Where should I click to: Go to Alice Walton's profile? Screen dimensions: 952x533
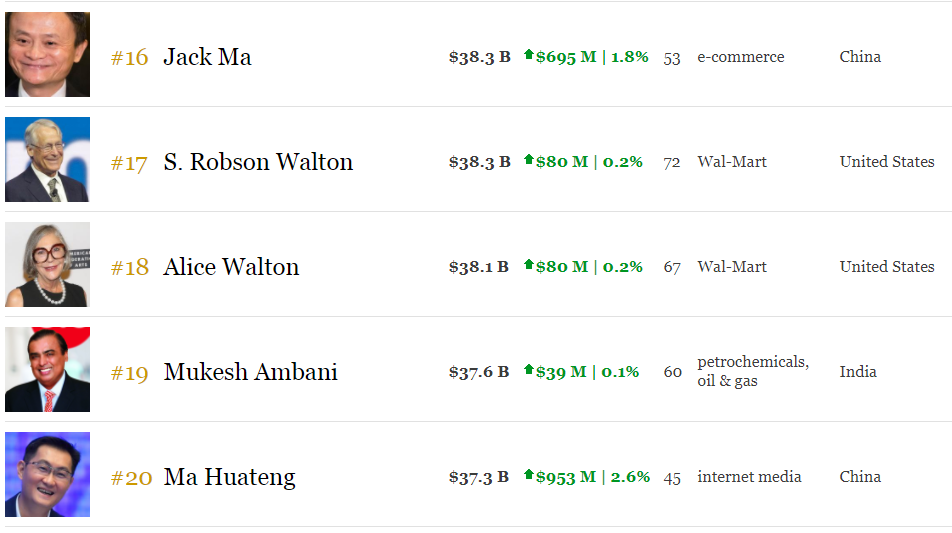[x=231, y=267]
